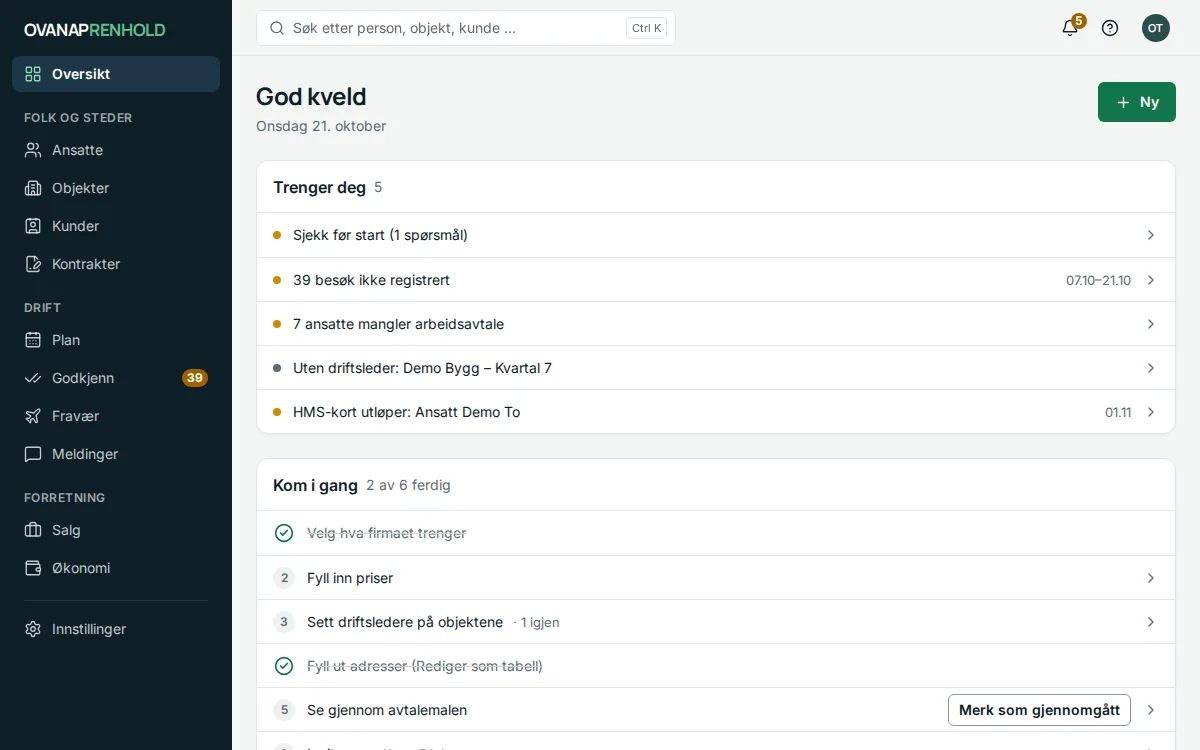Screen dimensions: 1200x750
Task: Click the Salg briefcase icon
Action: 33,530
